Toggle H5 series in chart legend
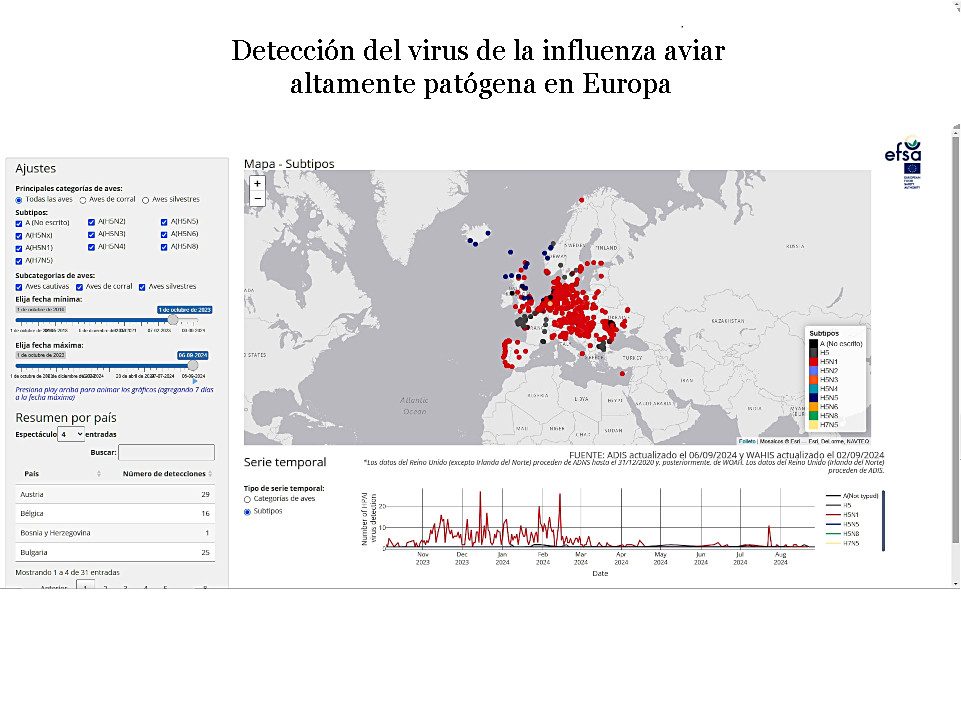This screenshot has width=961, height=721. pyautogui.click(x=839, y=505)
